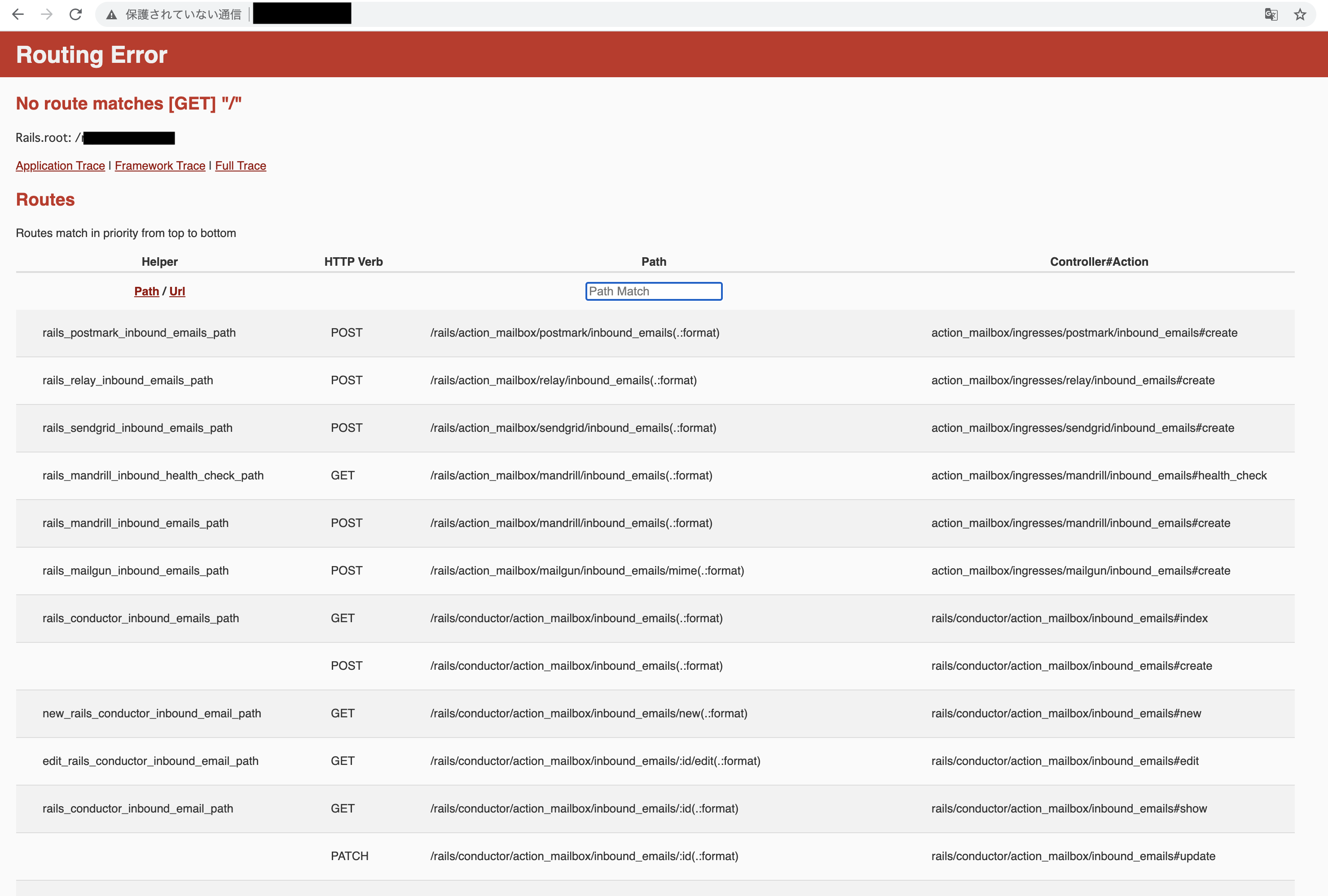Click the mailgun inbound_emails/mime path cell

point(587,571)
